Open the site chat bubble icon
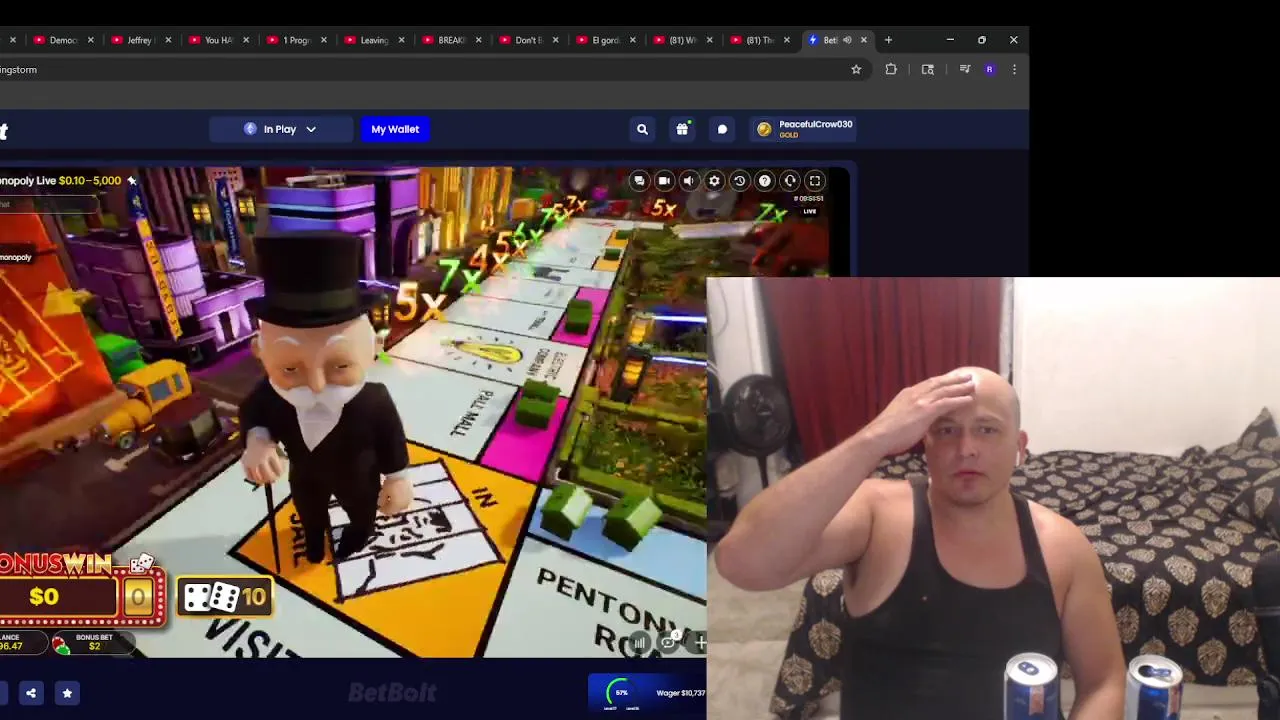The width and height of the screenshot is (1280, 720). click(x=722, y=129)
